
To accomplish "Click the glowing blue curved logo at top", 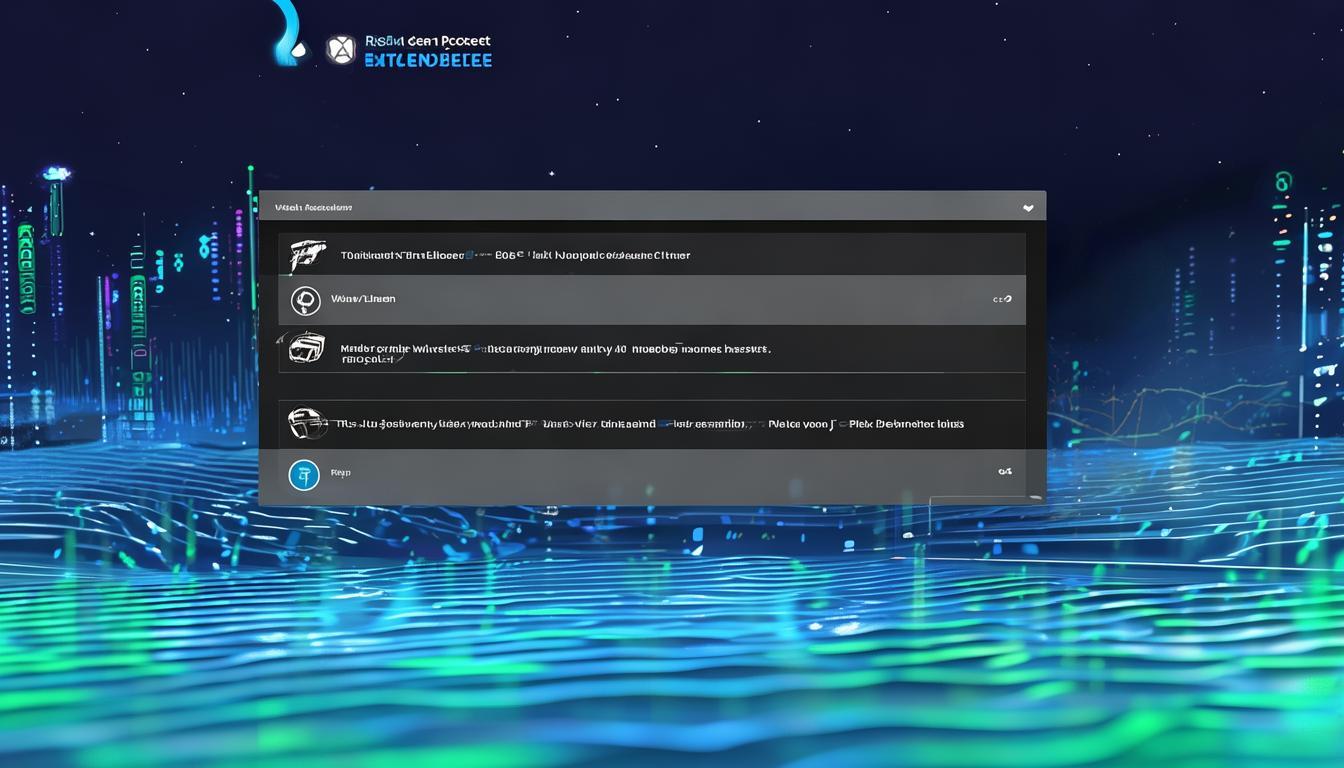I will [x=290, y=35].
